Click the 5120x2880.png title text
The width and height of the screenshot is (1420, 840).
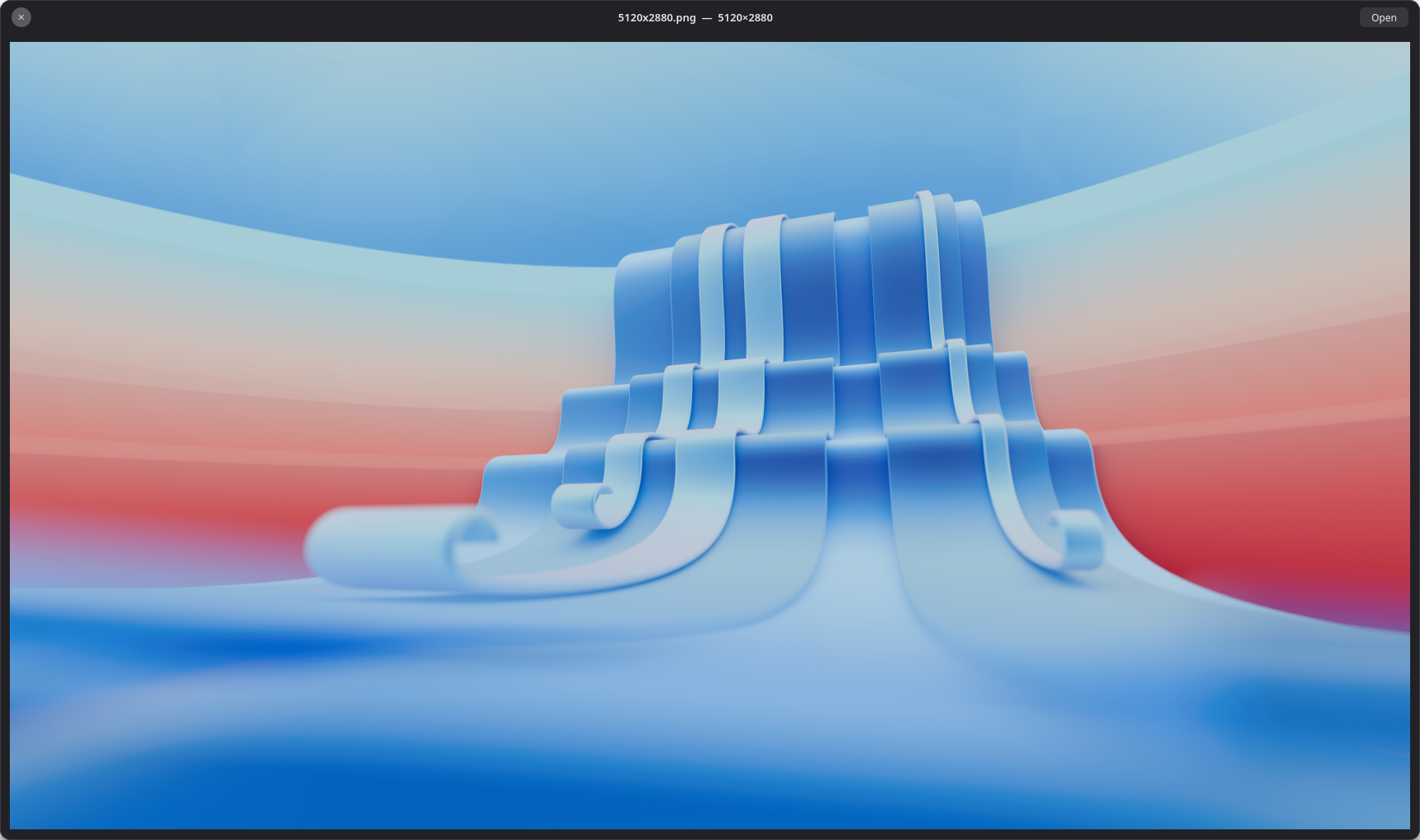pyautogui.click(x=695, y=17)
